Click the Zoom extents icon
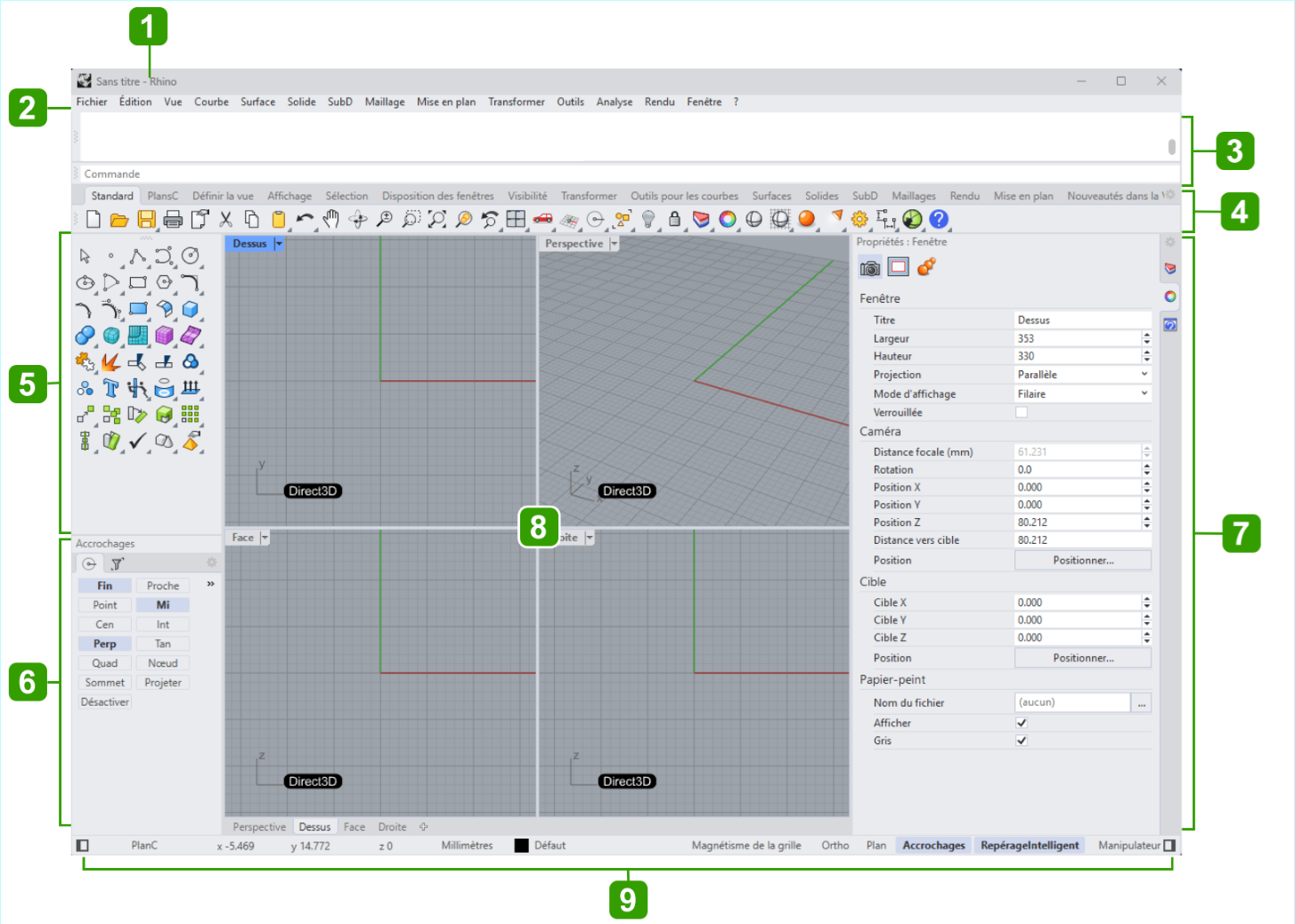This screenshot has width=1295, height=924. pyautogui.click(x=437, y=219)
